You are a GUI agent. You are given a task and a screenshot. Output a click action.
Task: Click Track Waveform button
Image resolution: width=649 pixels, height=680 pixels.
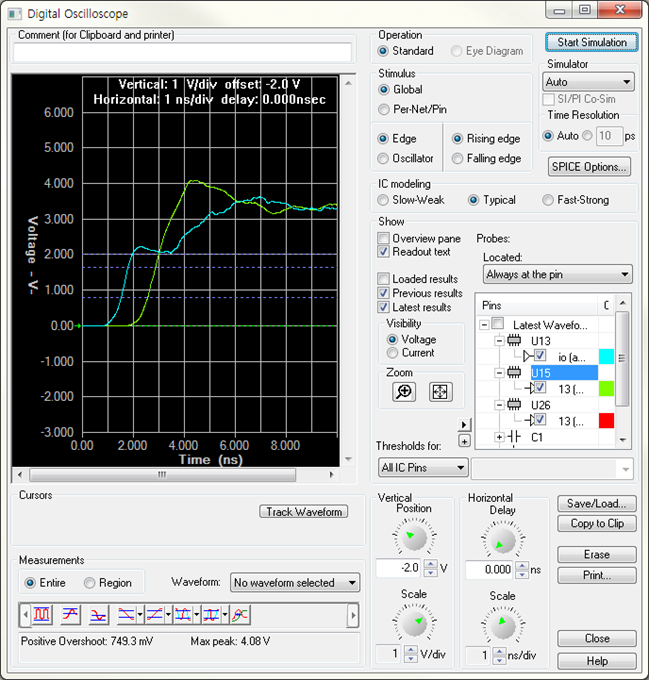303,512
